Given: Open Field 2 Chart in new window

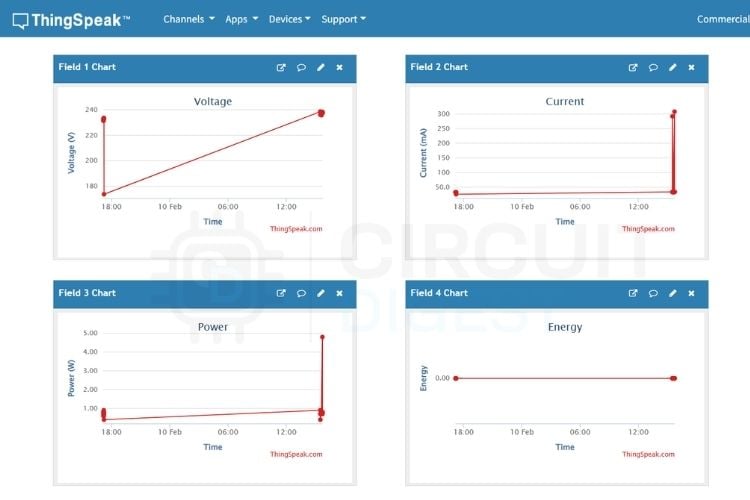Looking at the screenshot, I should pos(633,67).
